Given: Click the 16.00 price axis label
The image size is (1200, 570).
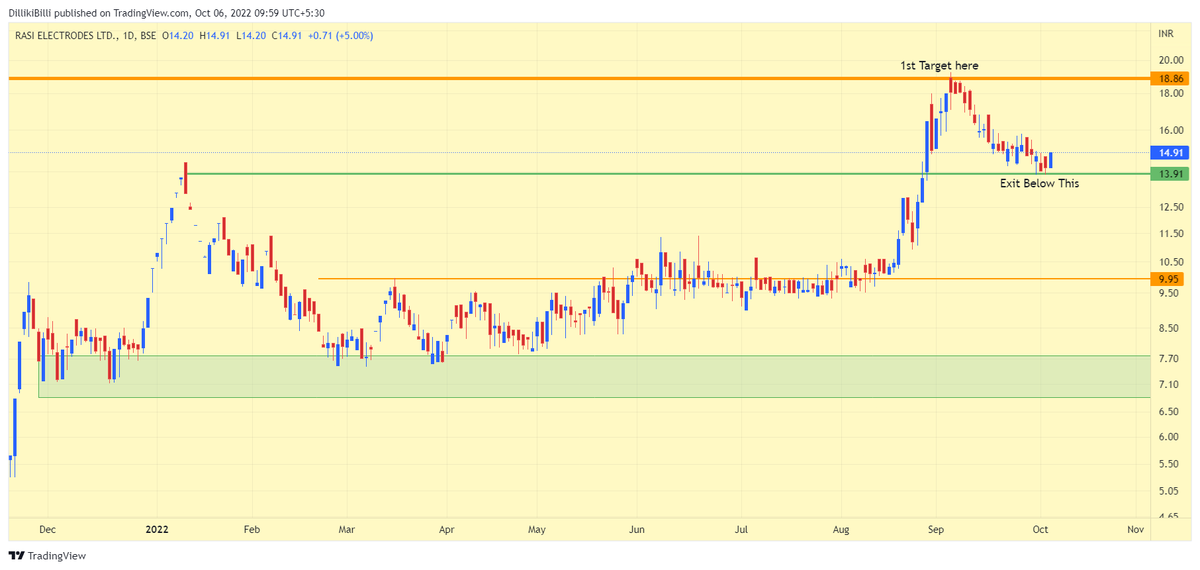Looking at the screenshot, I should pos(1171,131).
